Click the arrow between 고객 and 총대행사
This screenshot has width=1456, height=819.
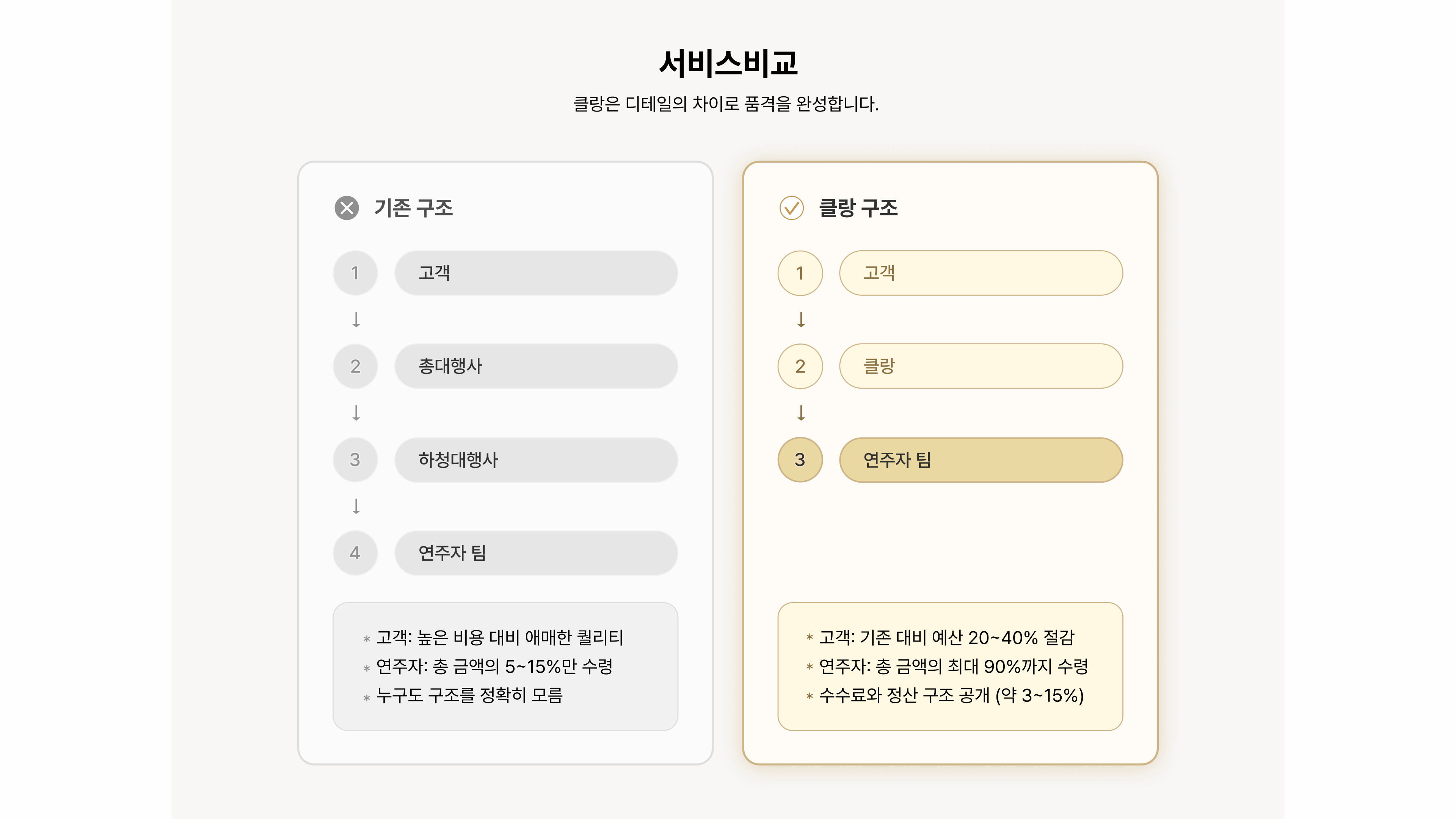tap(356, 319)
